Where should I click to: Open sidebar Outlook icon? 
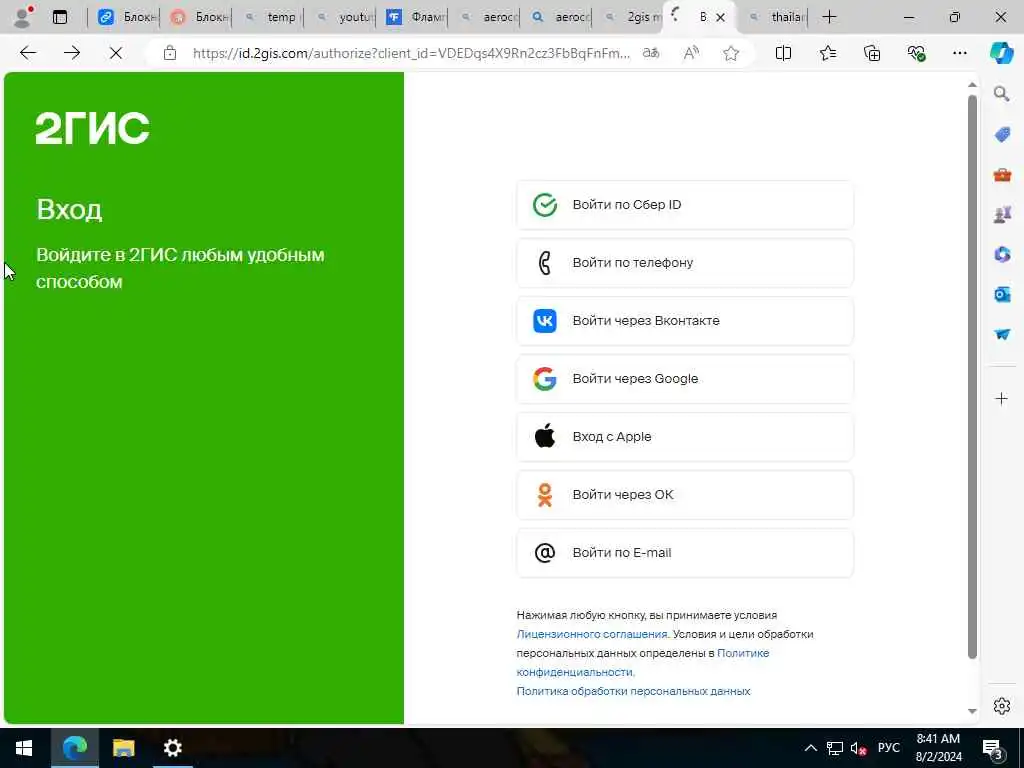click(x=1002, y=295)
